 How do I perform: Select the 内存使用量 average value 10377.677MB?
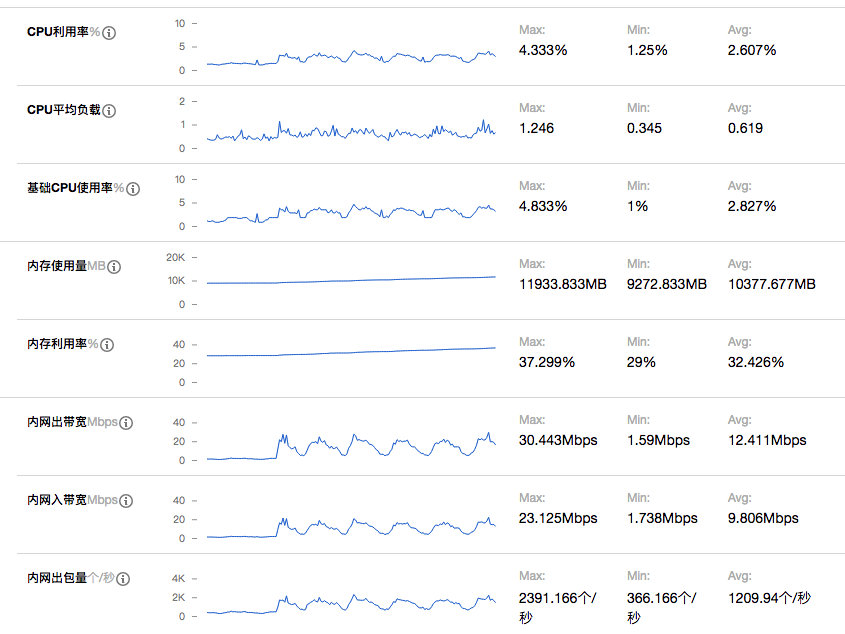tap(772, 284)
